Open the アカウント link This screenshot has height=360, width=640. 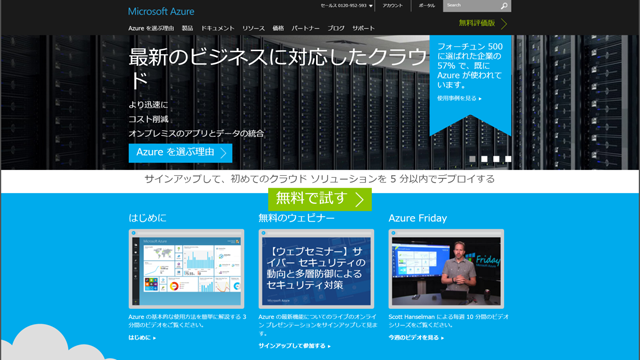coord(393,6)
